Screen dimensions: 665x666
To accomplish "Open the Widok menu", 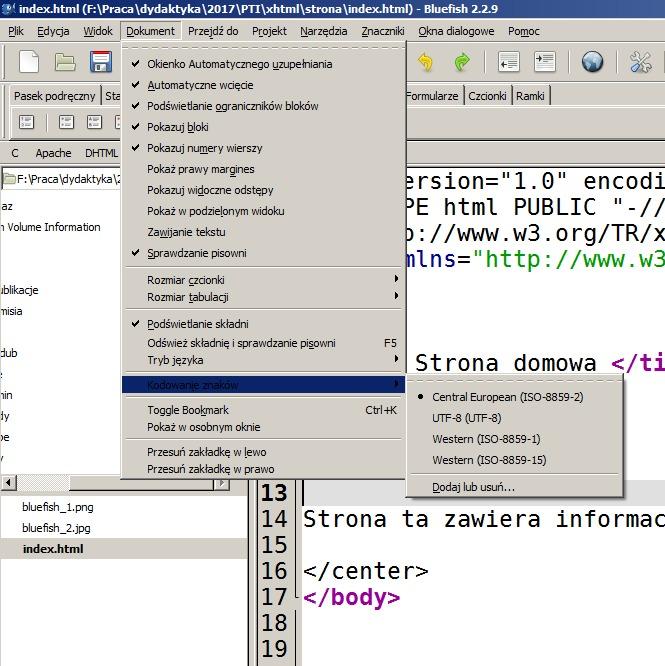I will (x=98, y=31).
